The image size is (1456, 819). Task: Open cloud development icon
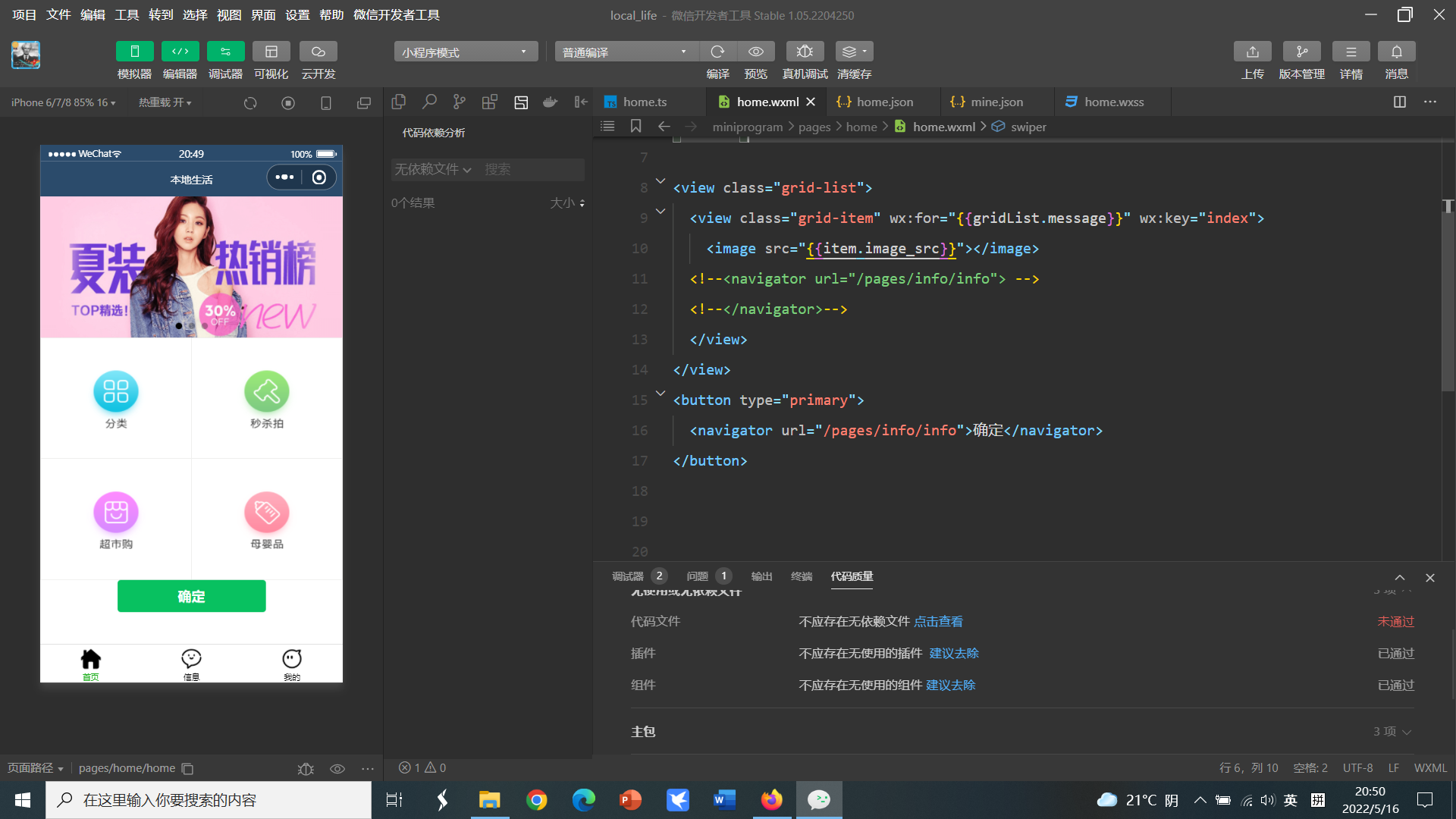point(318,52)
